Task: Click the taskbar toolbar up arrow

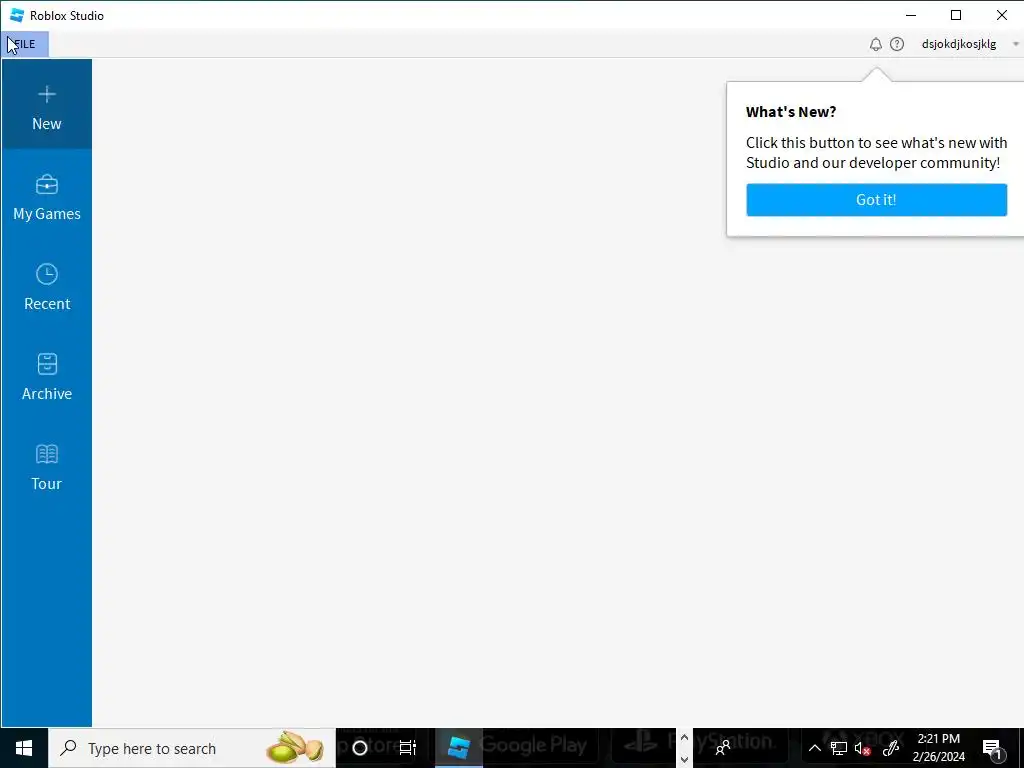Action: coord(684,738)
